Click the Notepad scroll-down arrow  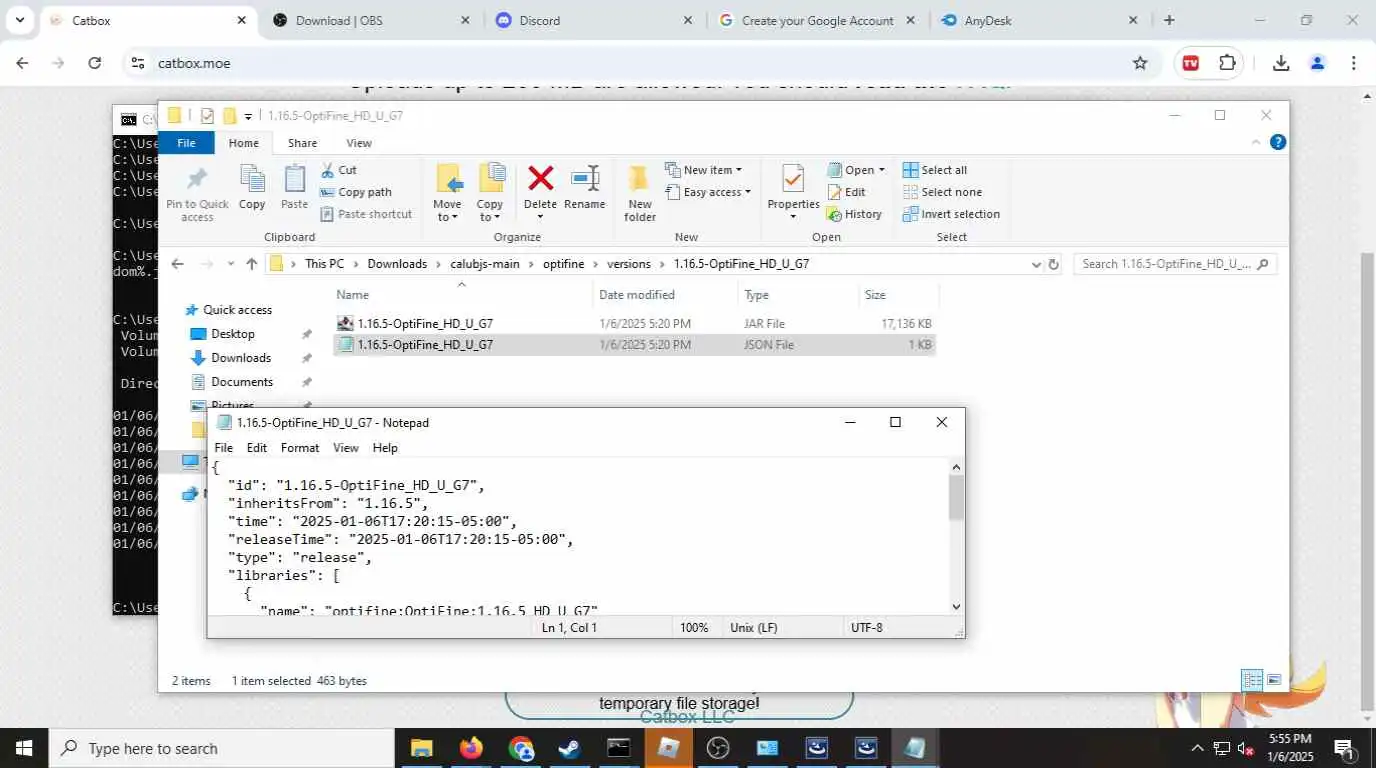point(956,606)
